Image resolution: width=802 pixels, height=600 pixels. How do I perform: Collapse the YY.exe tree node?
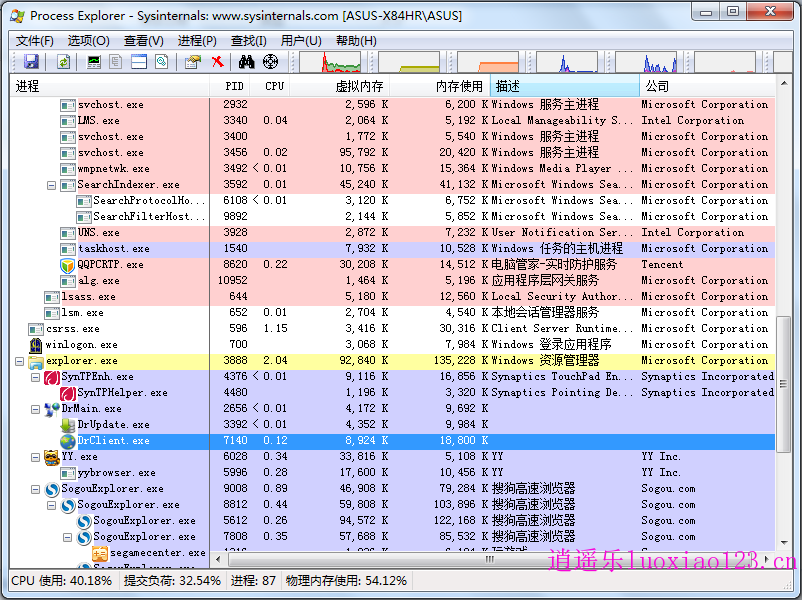35,457
